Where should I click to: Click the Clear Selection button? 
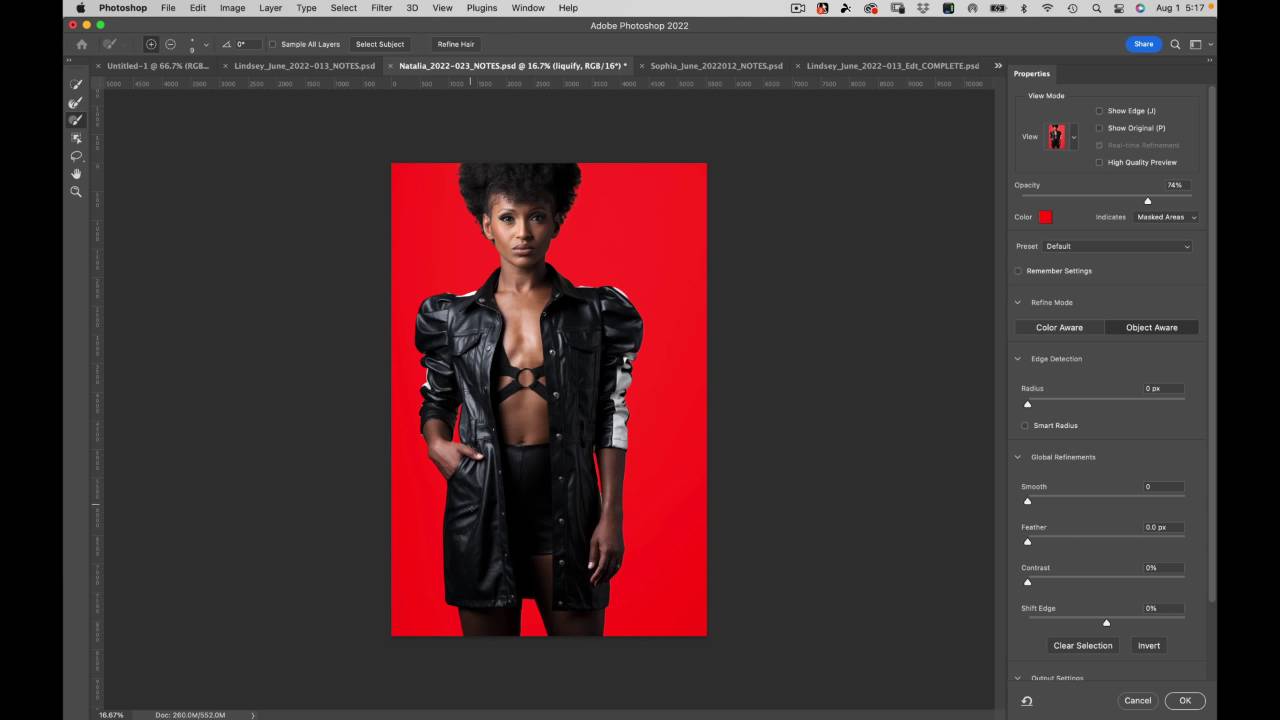1083,645
